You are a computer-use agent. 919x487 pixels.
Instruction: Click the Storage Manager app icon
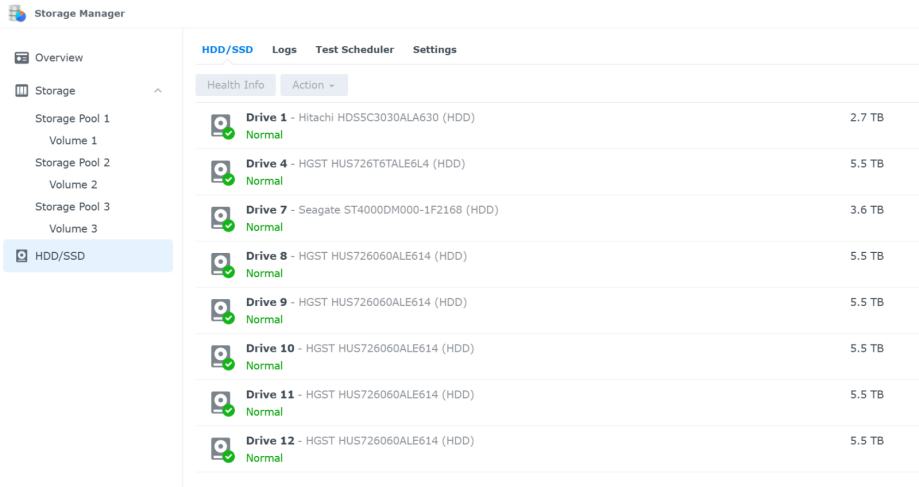(18, 13)
